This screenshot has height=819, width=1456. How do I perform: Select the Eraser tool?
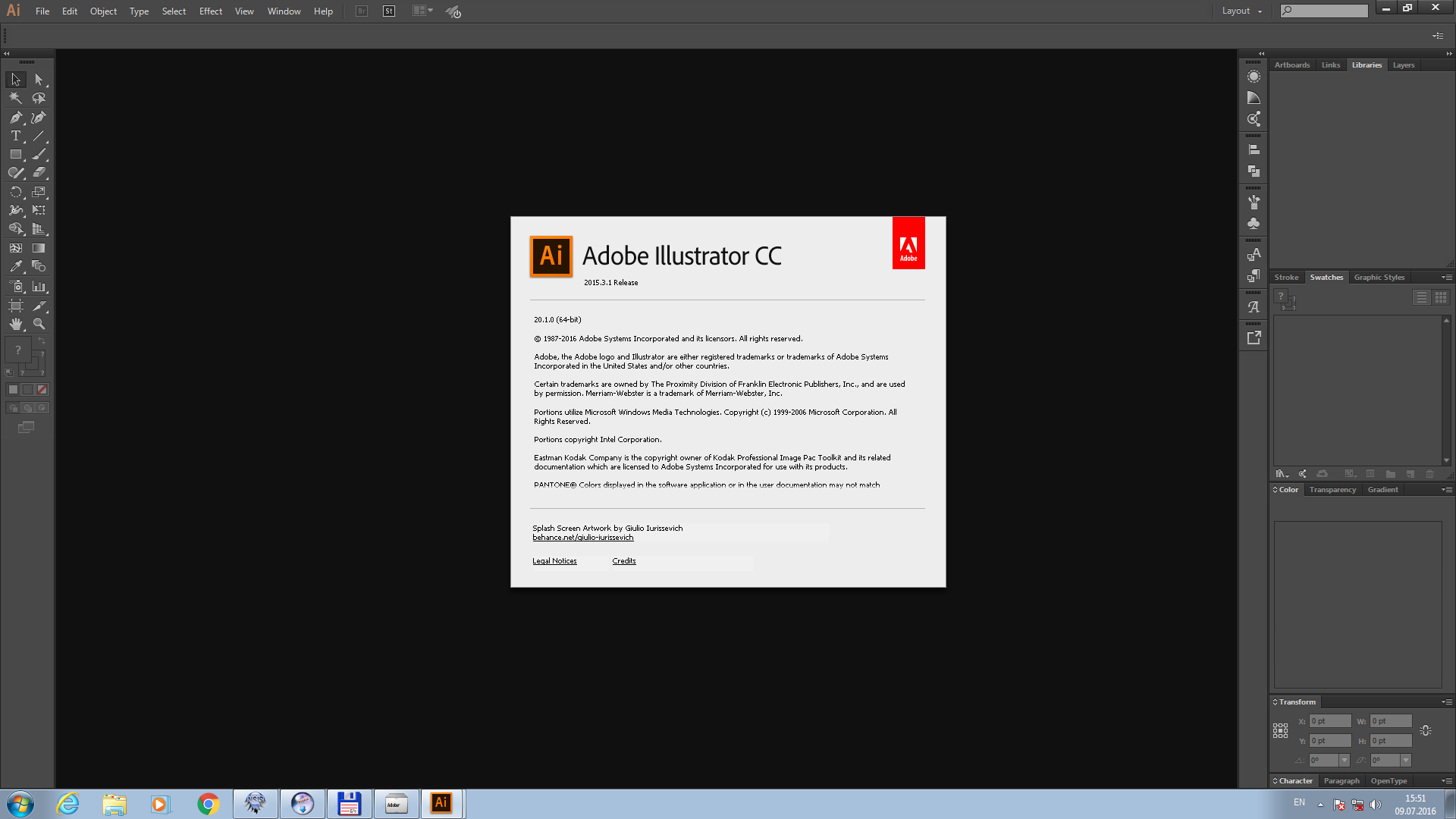point(39,173)
